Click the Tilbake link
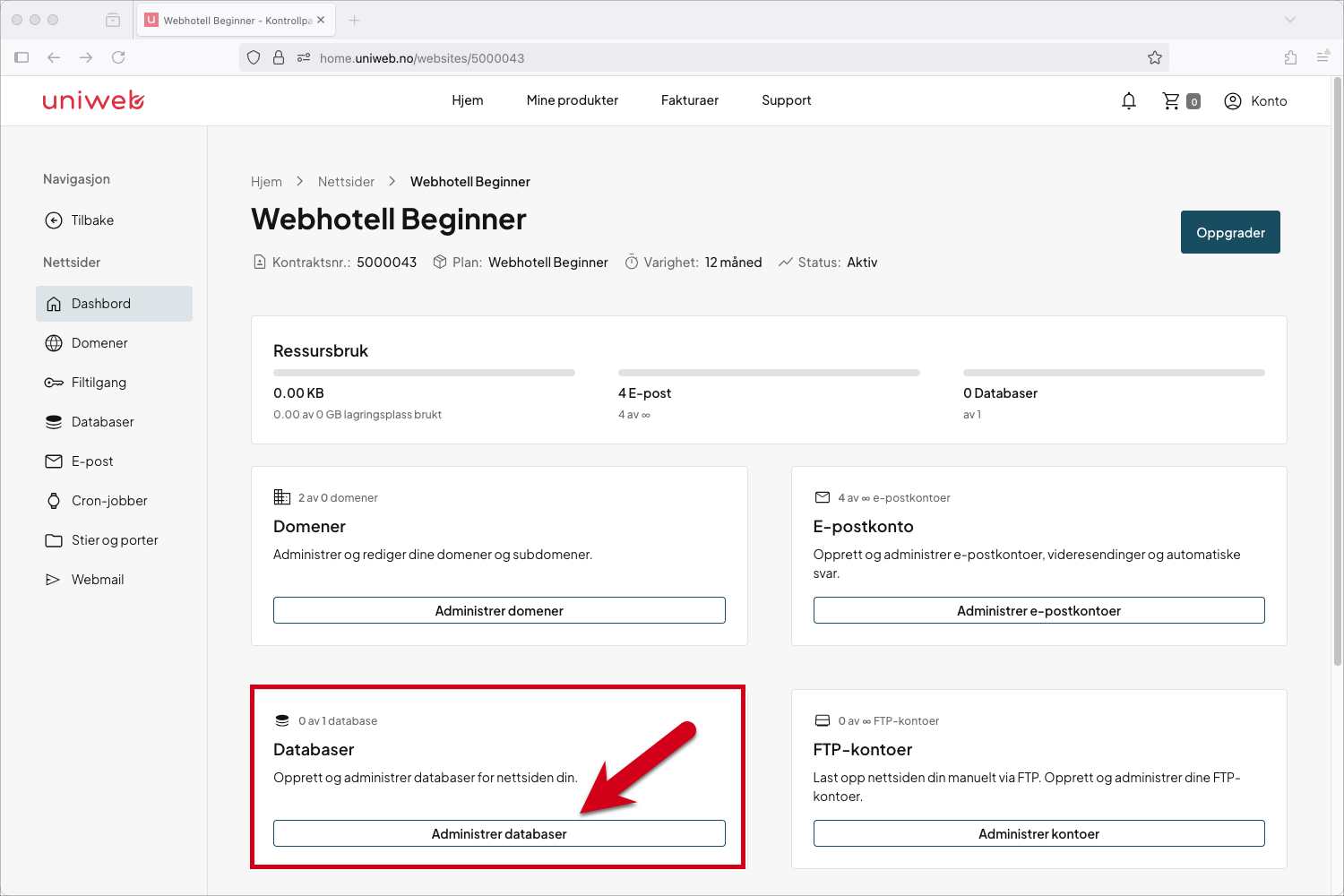 point(92,220)
